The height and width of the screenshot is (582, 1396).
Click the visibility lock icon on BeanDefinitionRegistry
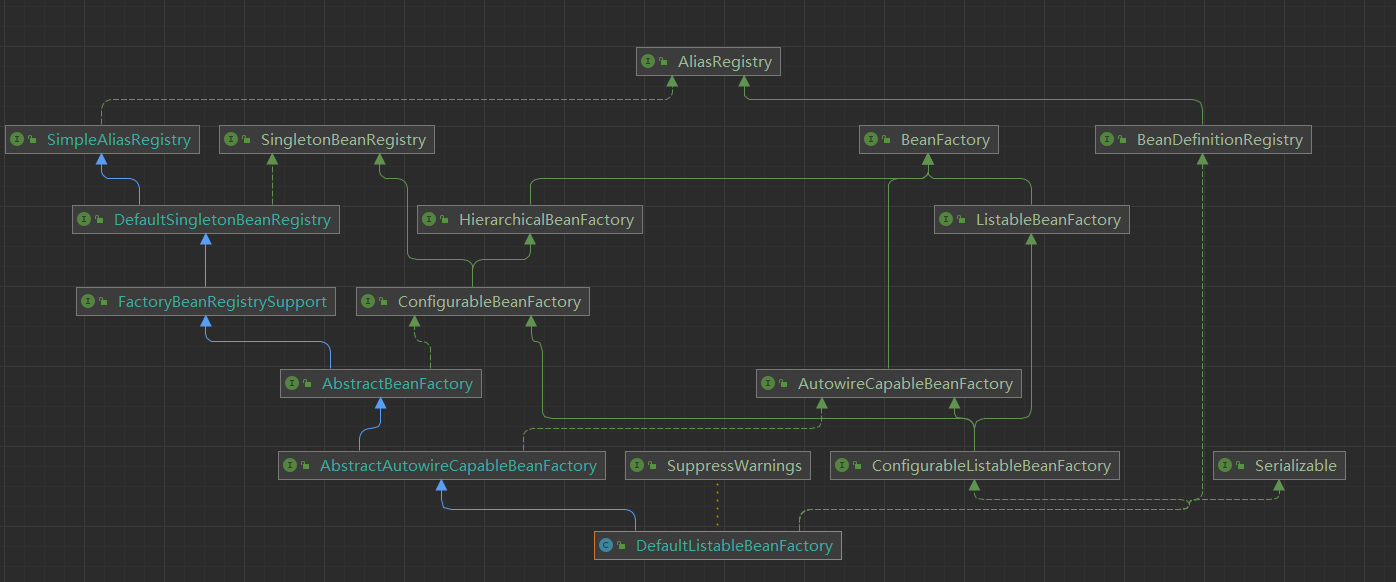pyautogui.click(x=1123, y=140)
